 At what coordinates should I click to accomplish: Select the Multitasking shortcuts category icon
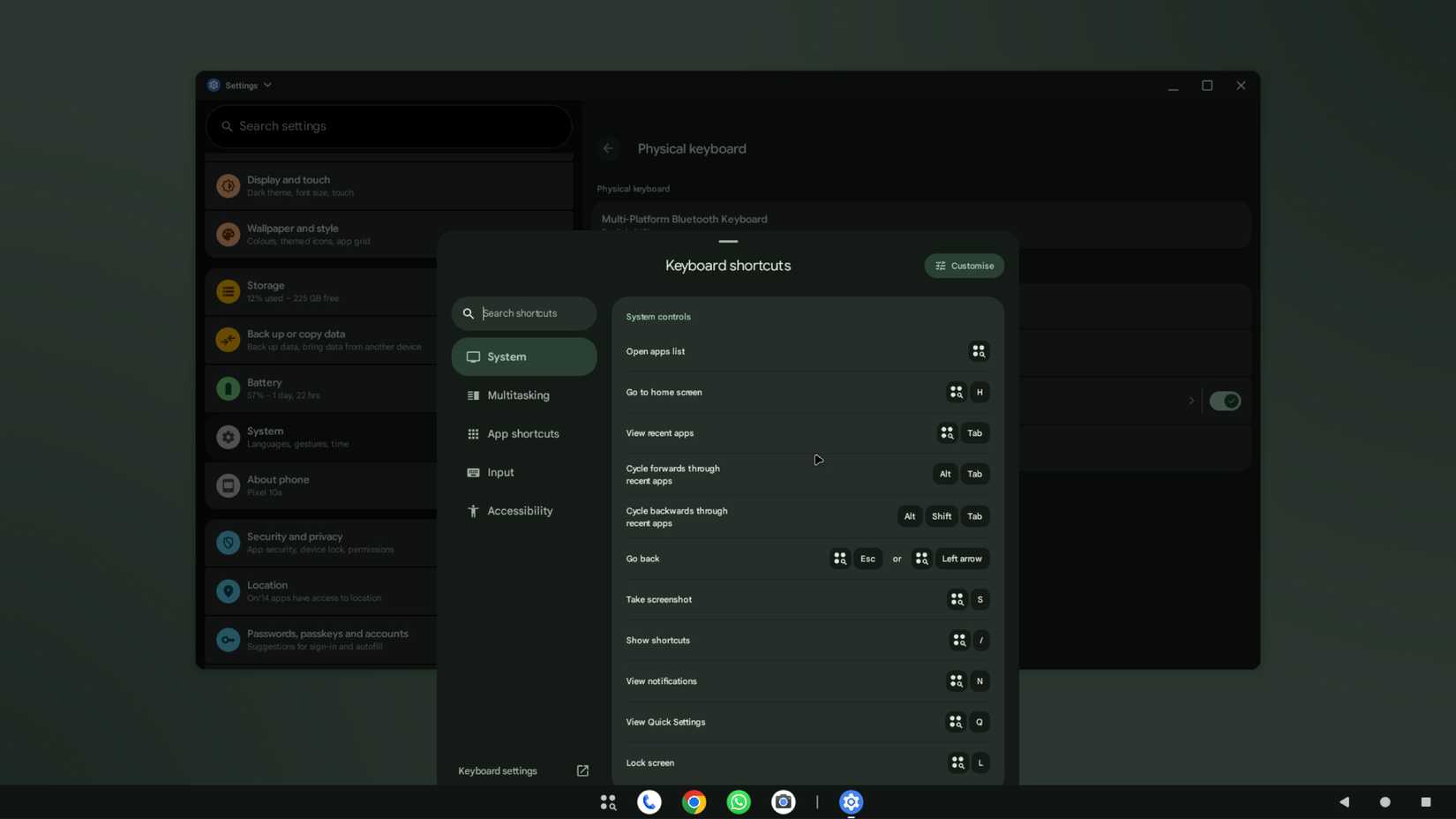(474, 394)
